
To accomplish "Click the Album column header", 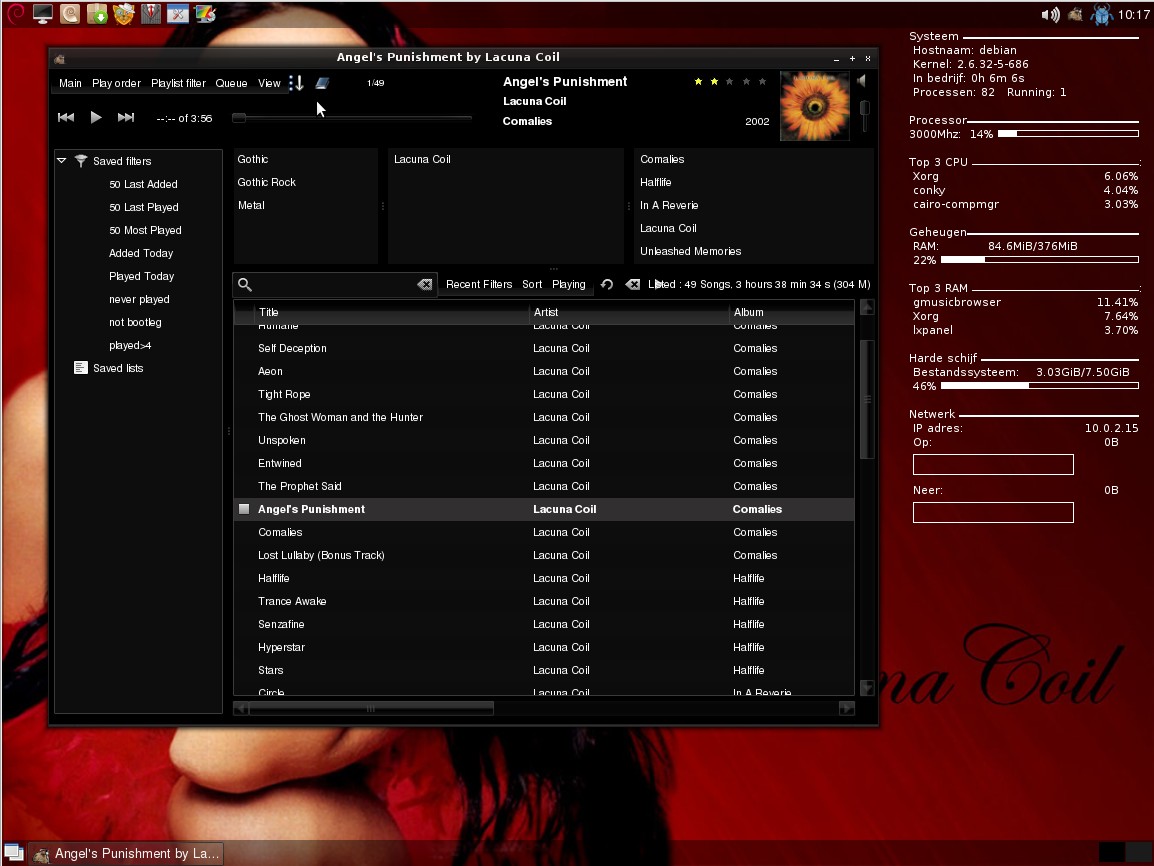I will click(792, 312).
